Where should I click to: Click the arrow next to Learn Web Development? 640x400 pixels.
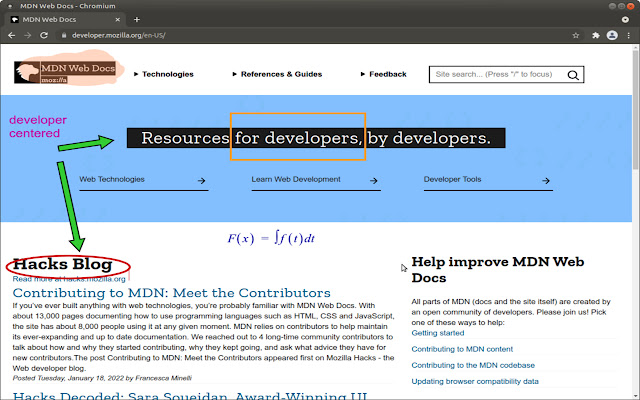coord(373,180)
